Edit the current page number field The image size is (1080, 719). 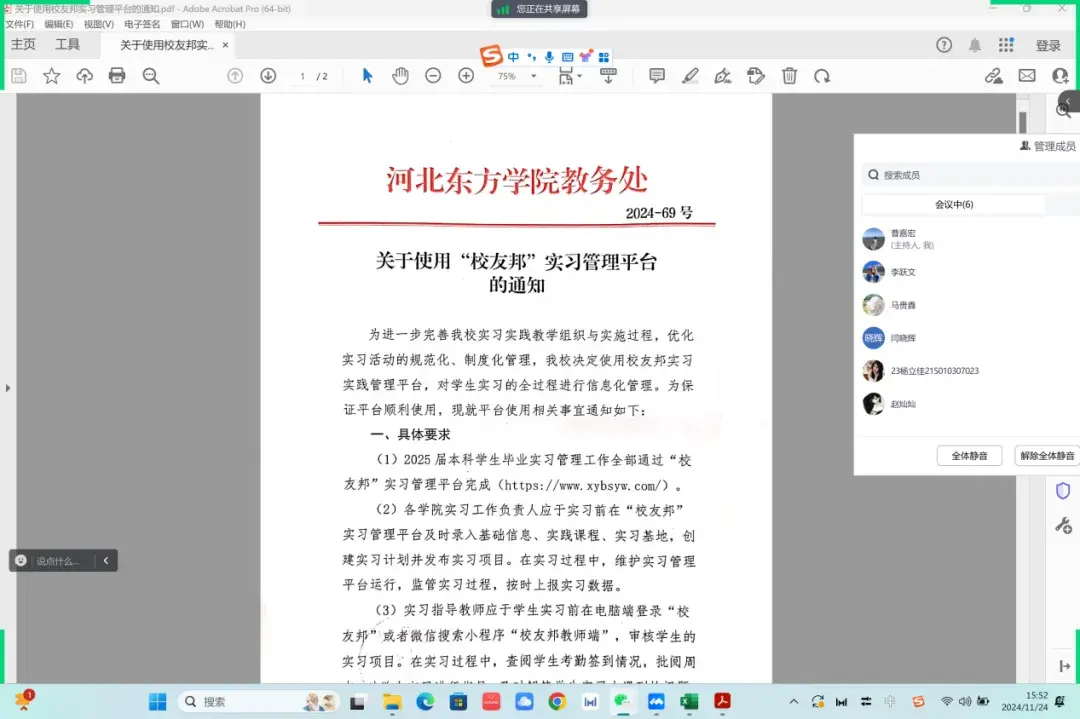(x=302, y=76)
